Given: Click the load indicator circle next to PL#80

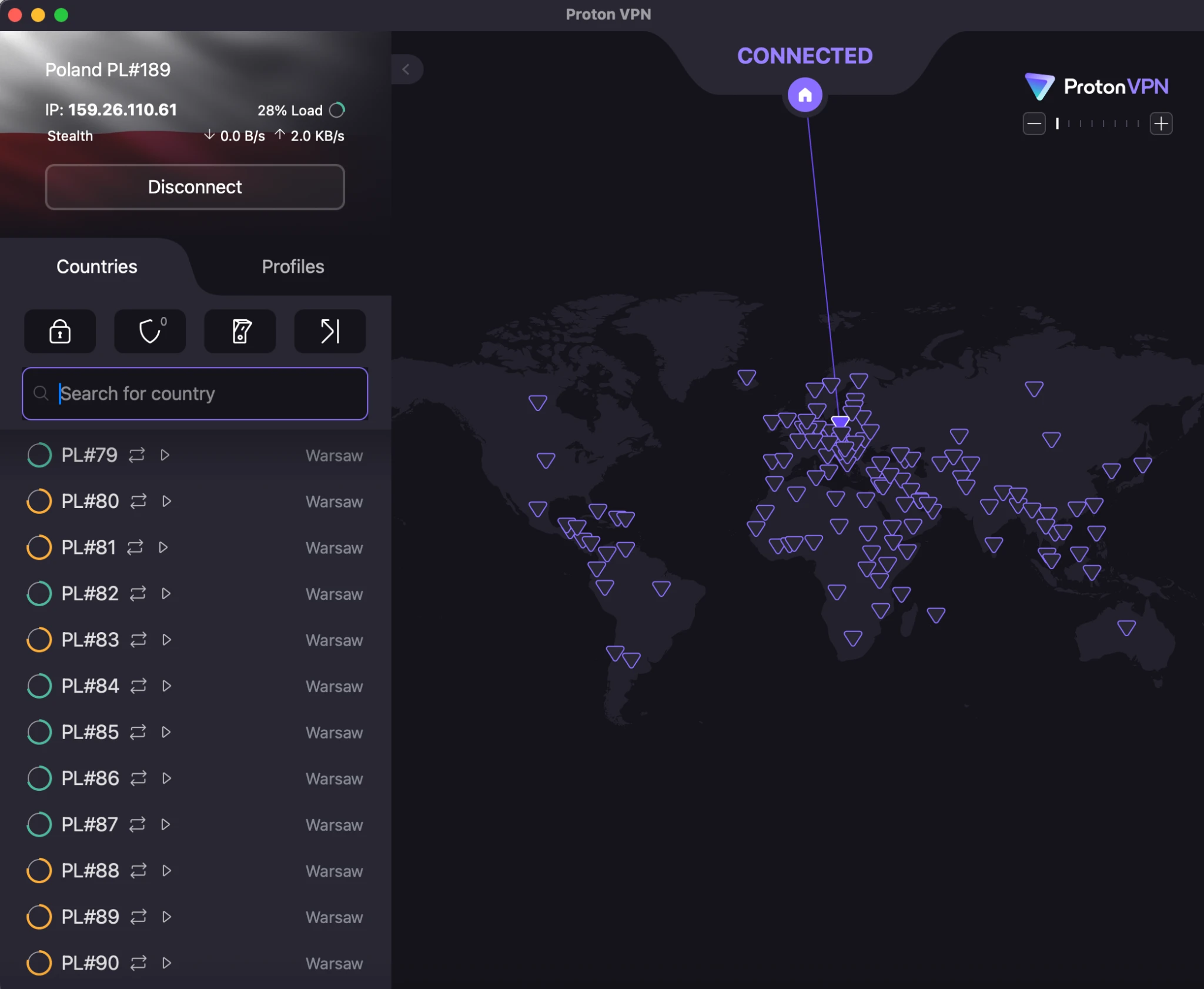Looking at the screenshot, I should [39, 501].
